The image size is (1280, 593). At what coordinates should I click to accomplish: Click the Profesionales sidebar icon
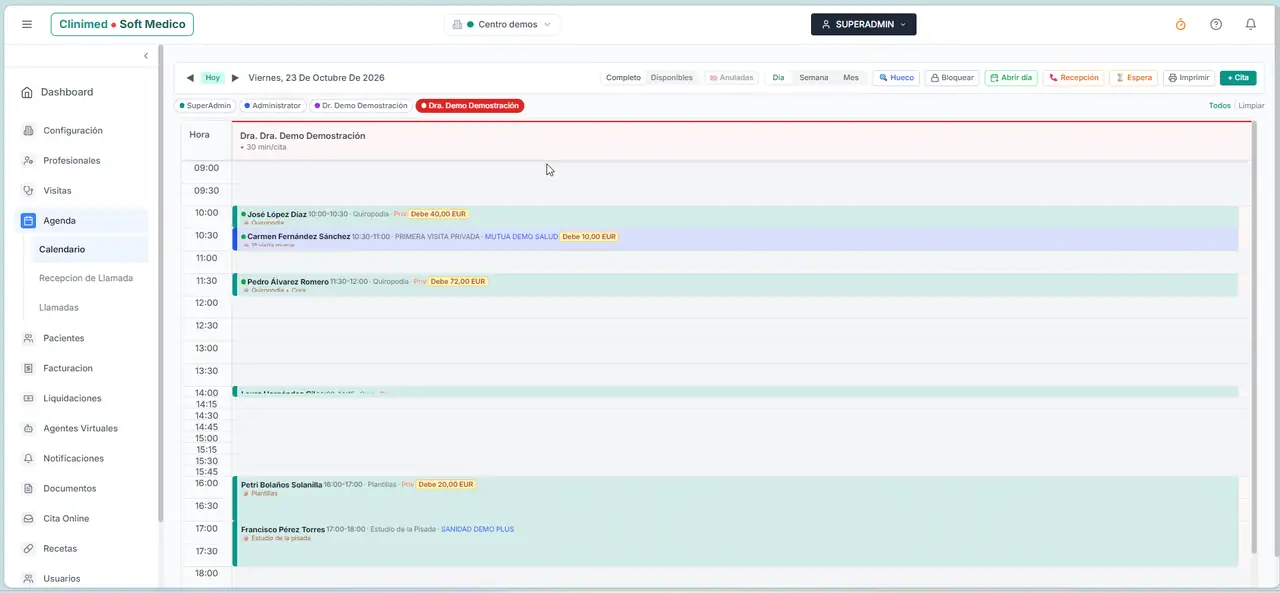29,161
